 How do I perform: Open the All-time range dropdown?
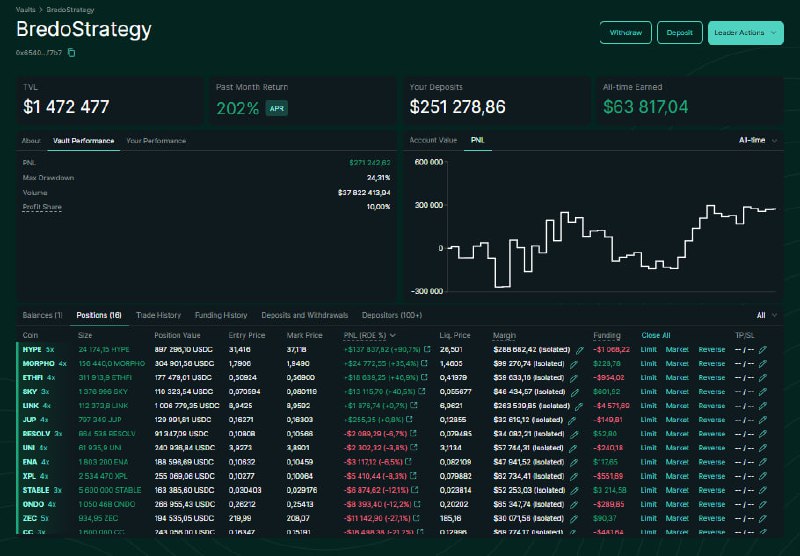(x=758, y=140)
